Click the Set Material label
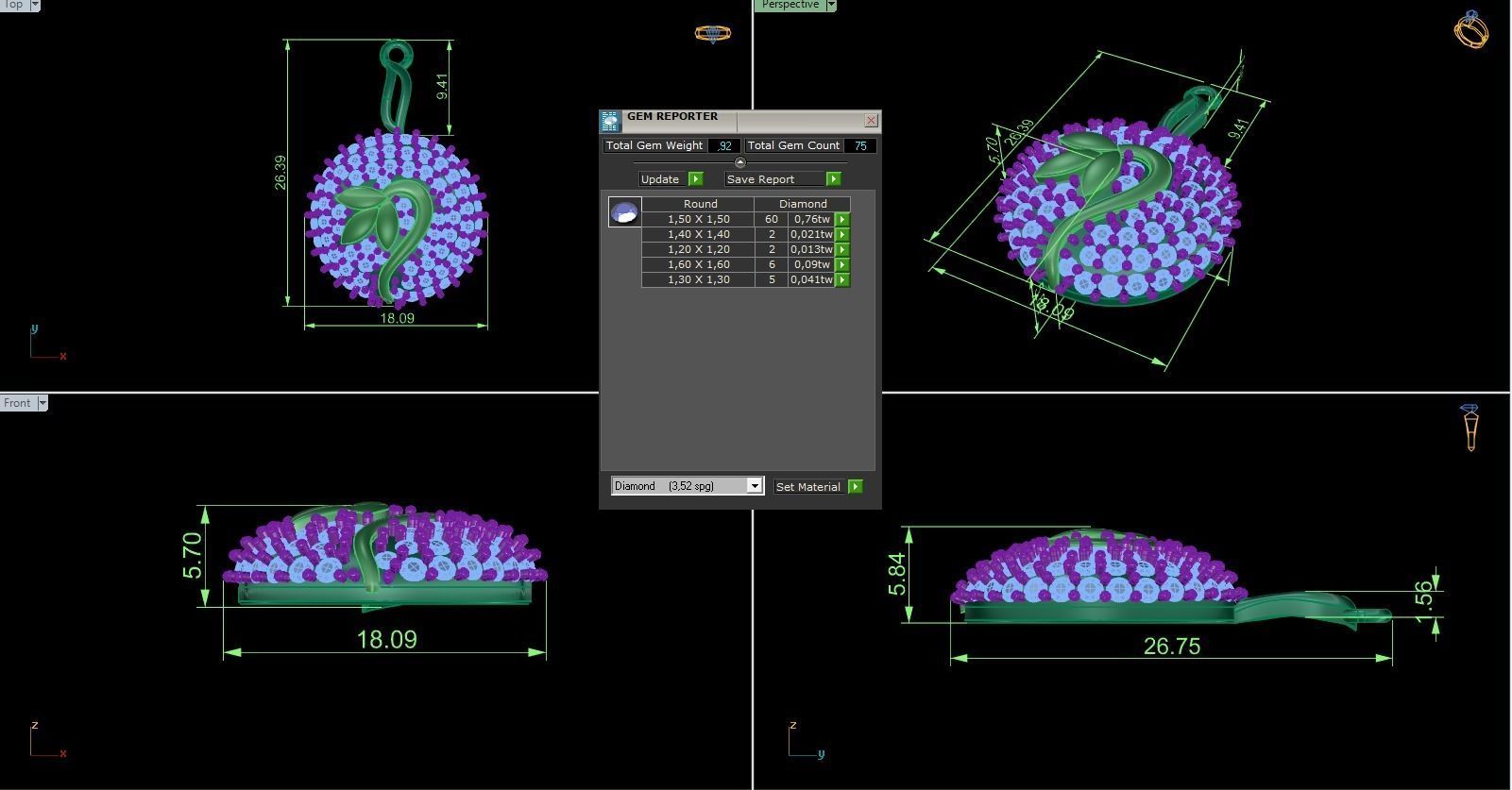 (808, 487)
